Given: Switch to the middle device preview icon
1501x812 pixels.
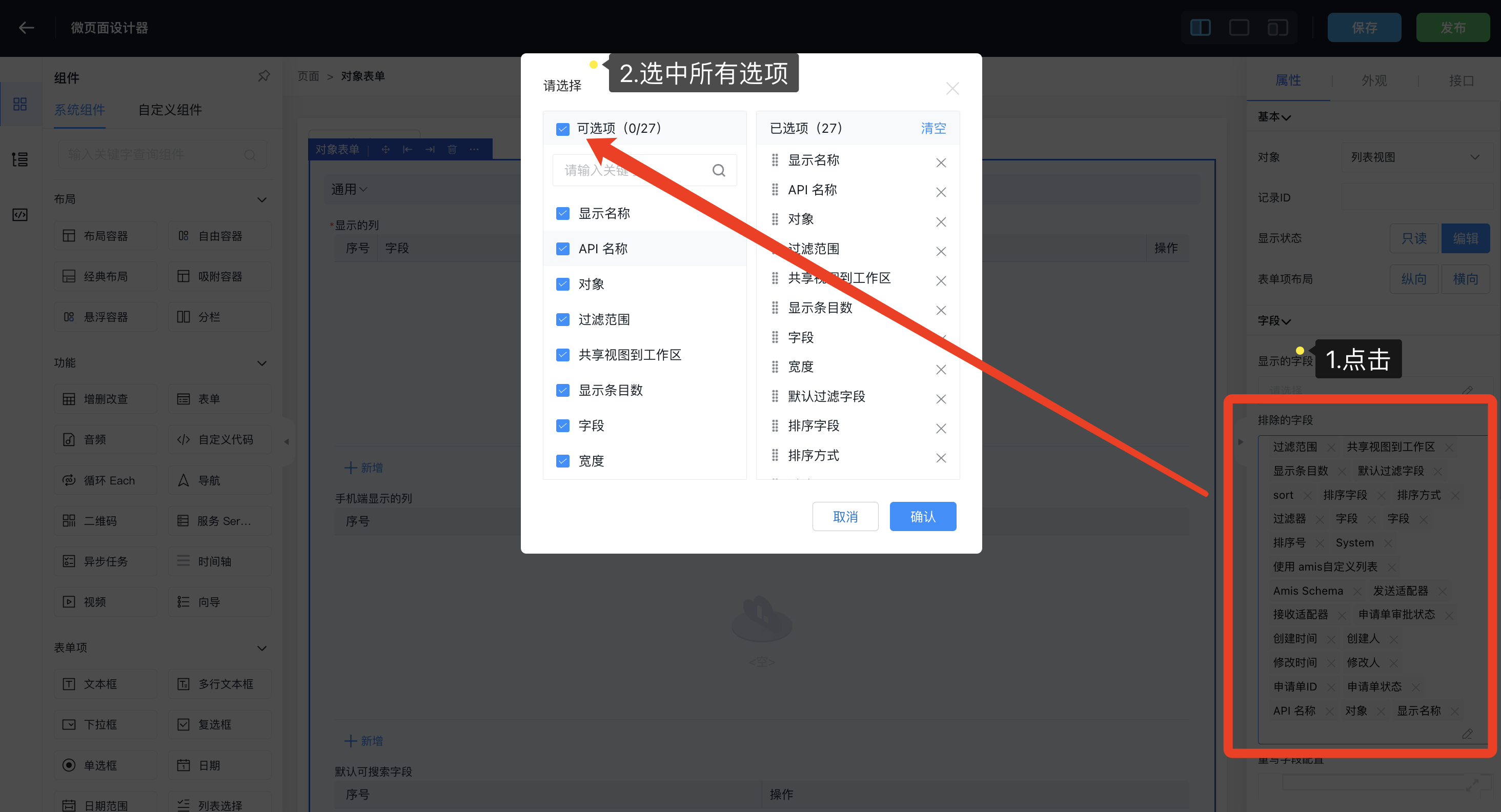Looking at the screenshot, I should (x=1239, y=27).
